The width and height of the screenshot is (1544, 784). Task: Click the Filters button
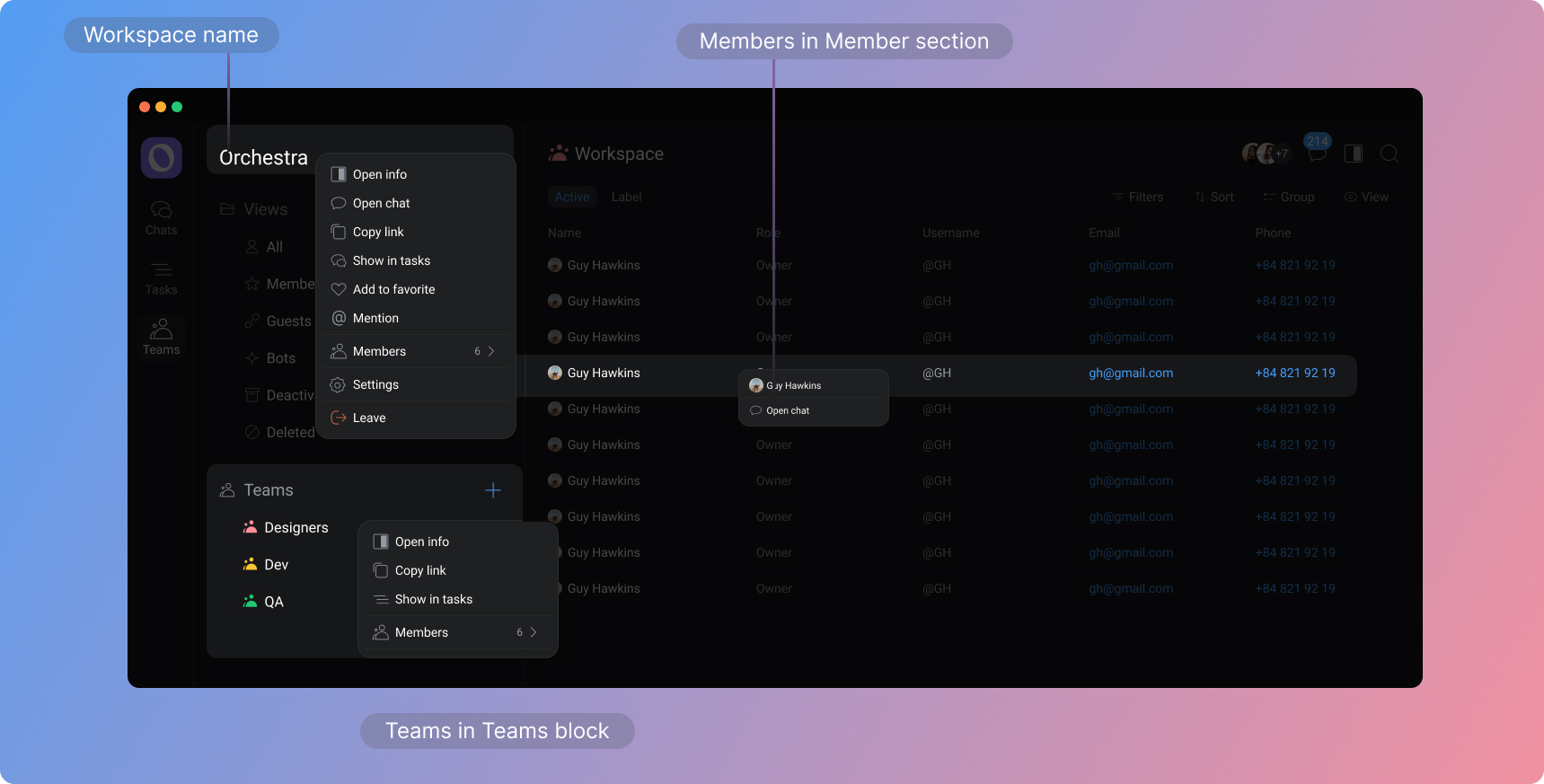point(1138,197)
